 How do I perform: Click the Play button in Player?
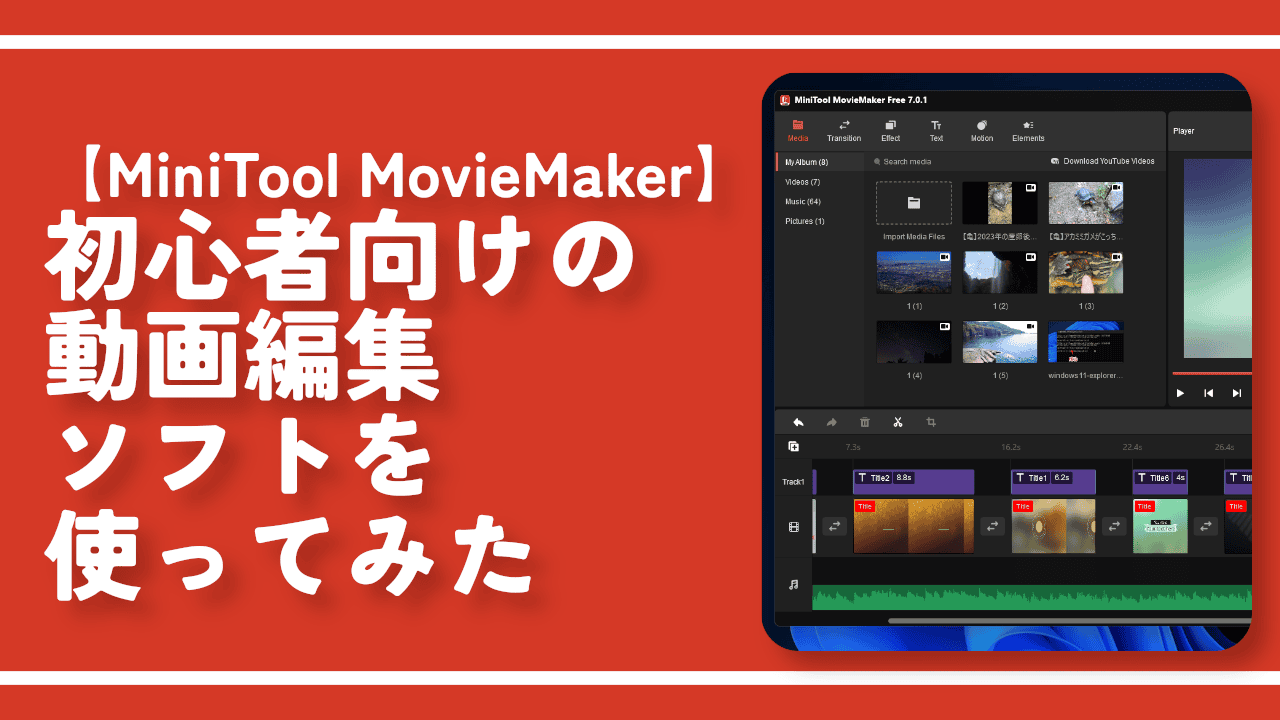1181,394
